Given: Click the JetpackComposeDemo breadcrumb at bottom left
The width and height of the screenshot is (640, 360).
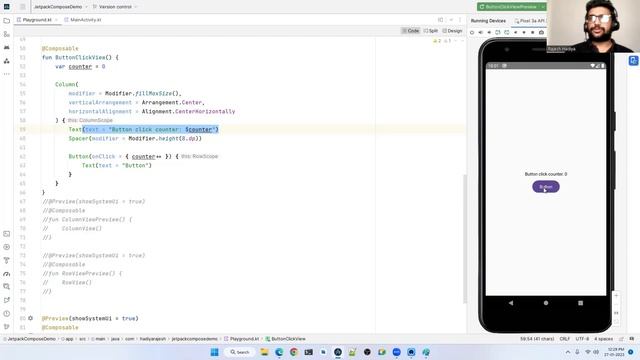Looking at the screenshot, I should click(x=29, y=339).
